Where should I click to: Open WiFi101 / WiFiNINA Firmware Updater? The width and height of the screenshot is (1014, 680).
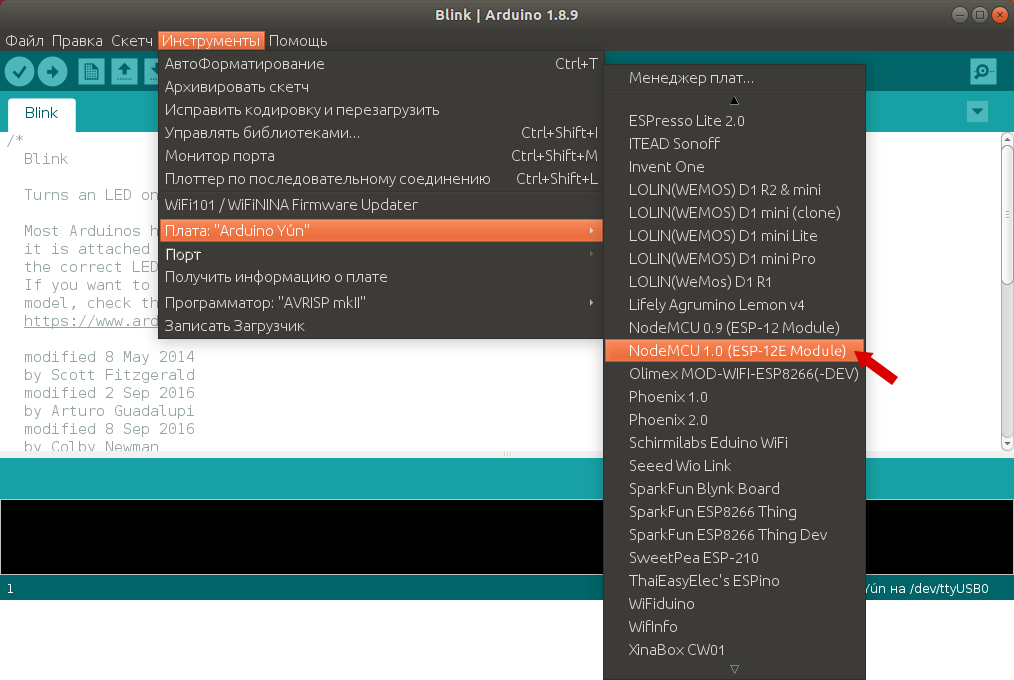[x=380, y=205]
